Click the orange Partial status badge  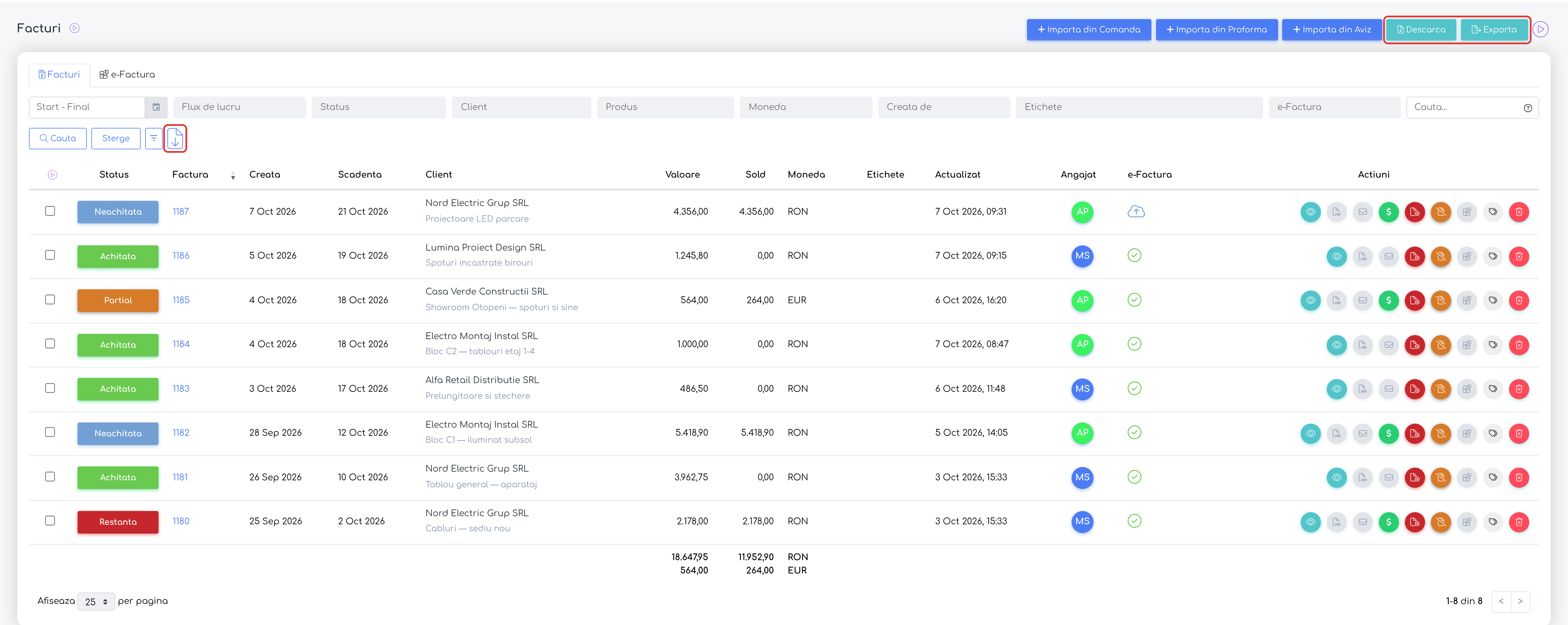117,300
